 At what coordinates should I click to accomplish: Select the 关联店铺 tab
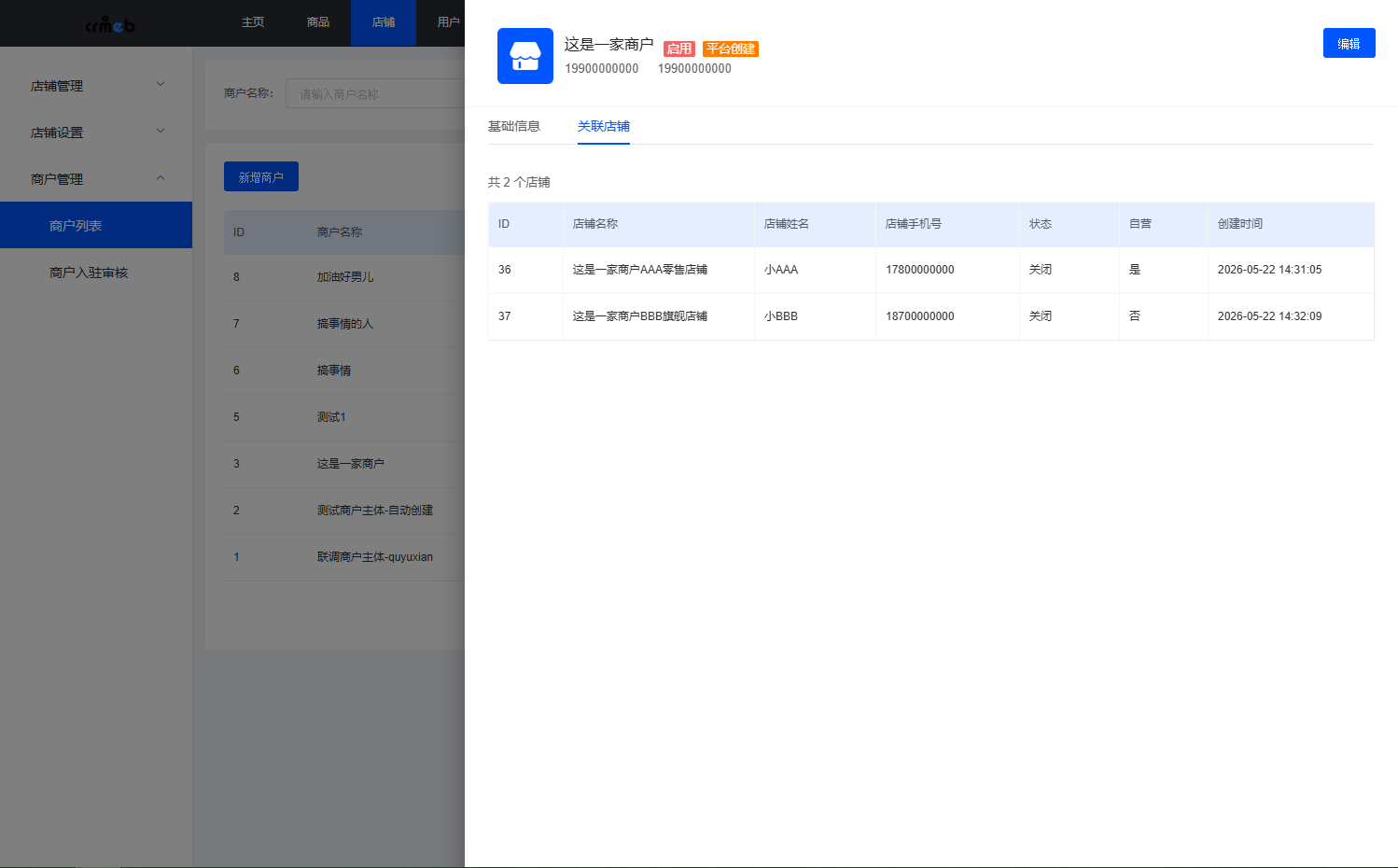(603, 126)
